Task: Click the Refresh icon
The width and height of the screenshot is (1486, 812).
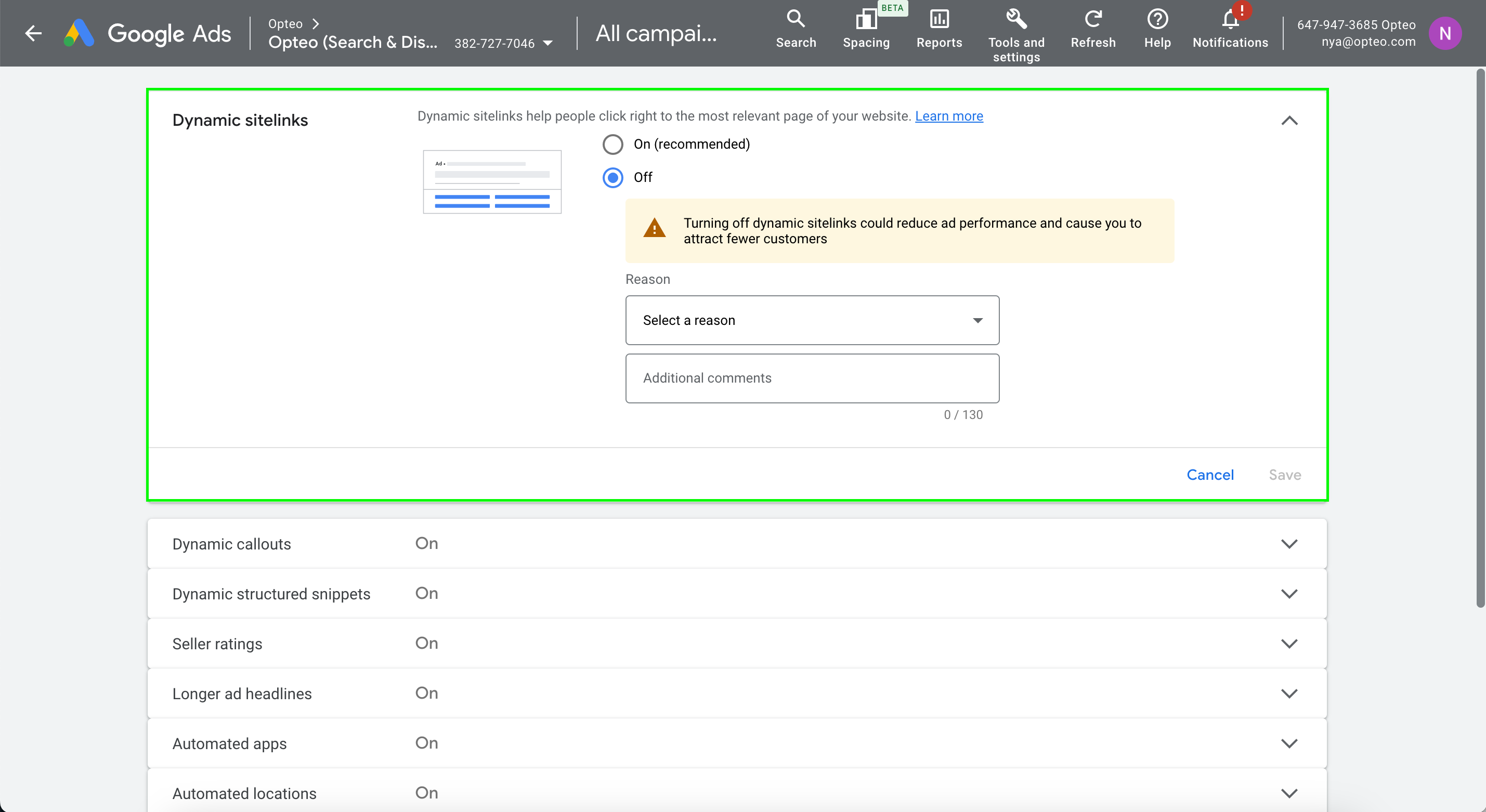Action: 1092,20
